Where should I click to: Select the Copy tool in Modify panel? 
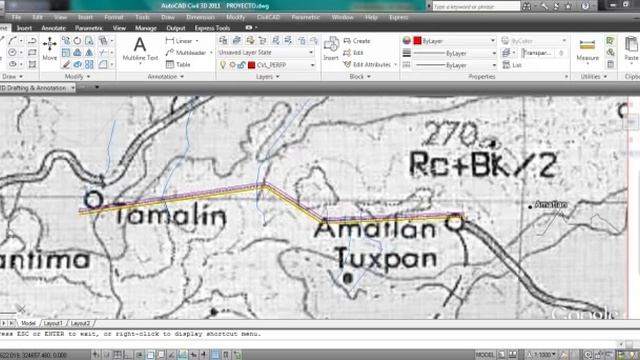(66, 41)
